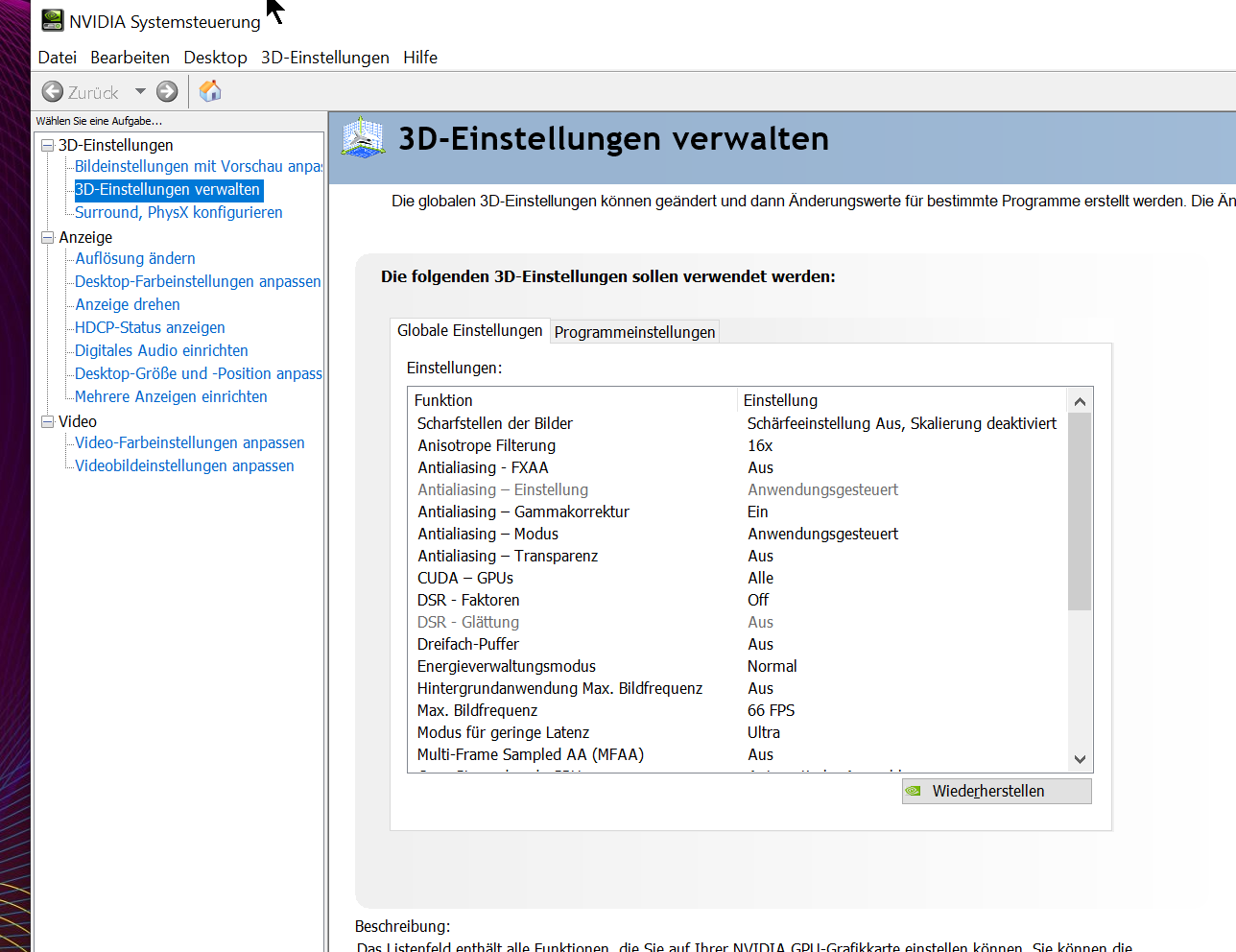Collapse the Video tree node

[47, 421]
